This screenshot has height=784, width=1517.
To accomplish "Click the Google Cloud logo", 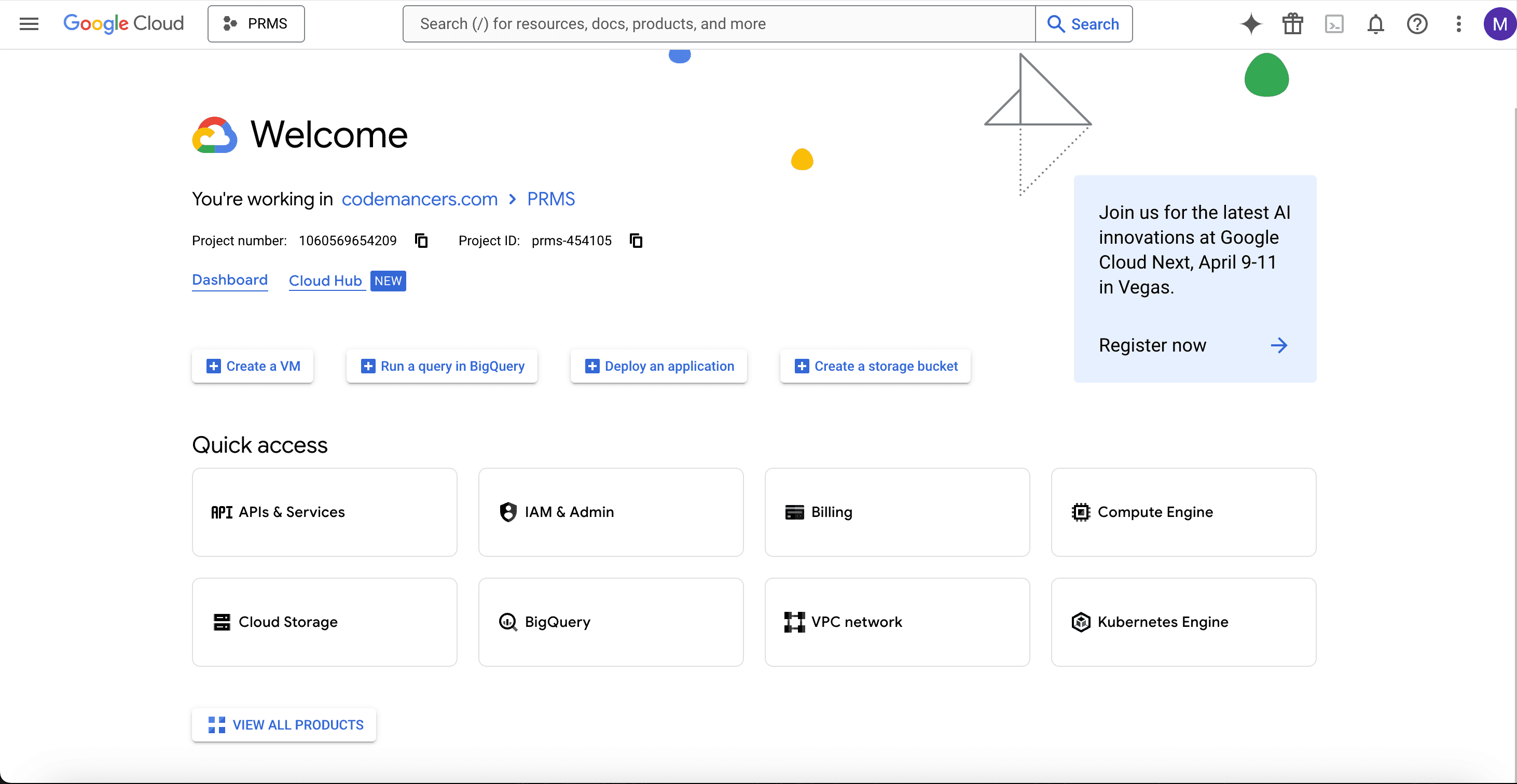I will pos(123,23).
